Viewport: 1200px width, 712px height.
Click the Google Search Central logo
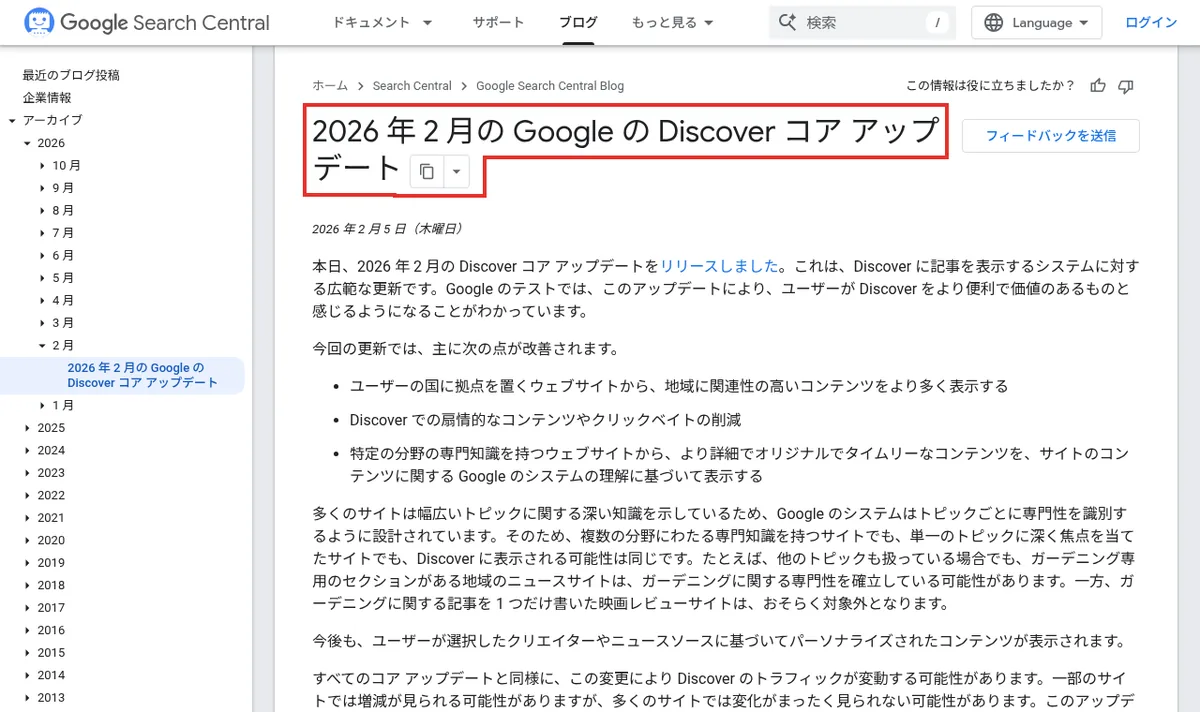pos(147,22)
